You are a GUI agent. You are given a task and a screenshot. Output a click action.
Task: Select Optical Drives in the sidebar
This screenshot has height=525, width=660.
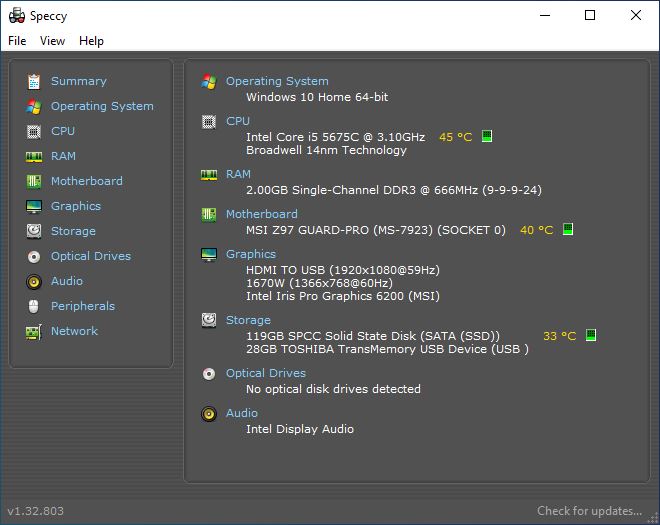pyautogui.click(x=91, y=256)
